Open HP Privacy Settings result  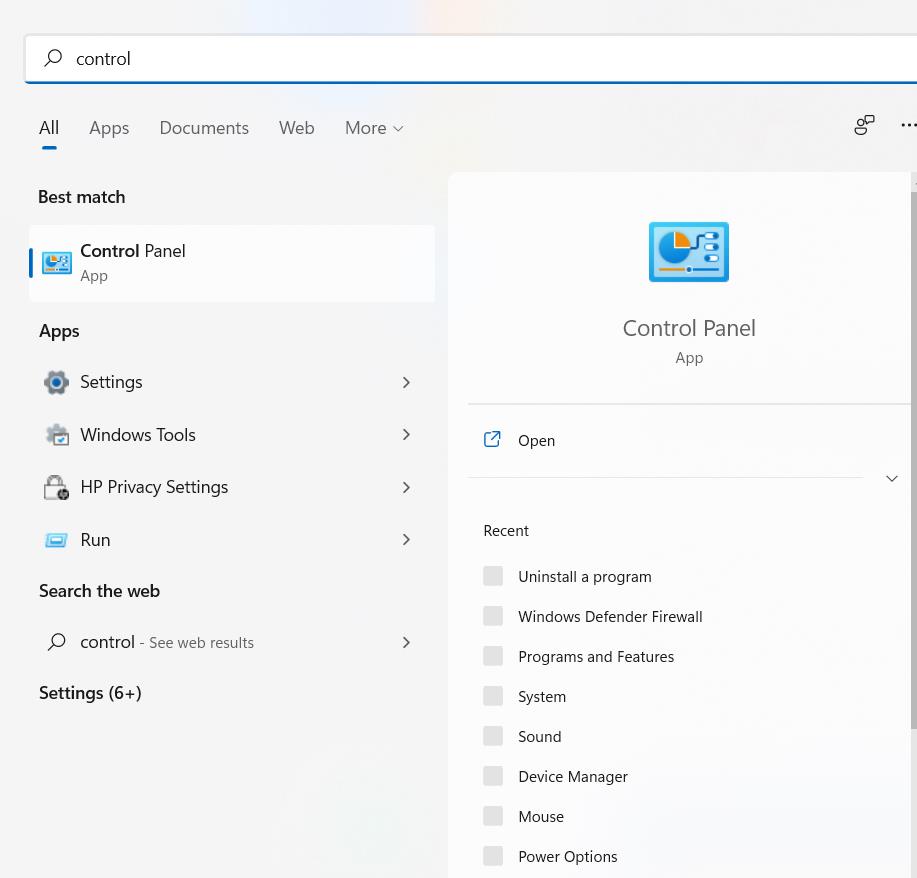click(232, 487)
